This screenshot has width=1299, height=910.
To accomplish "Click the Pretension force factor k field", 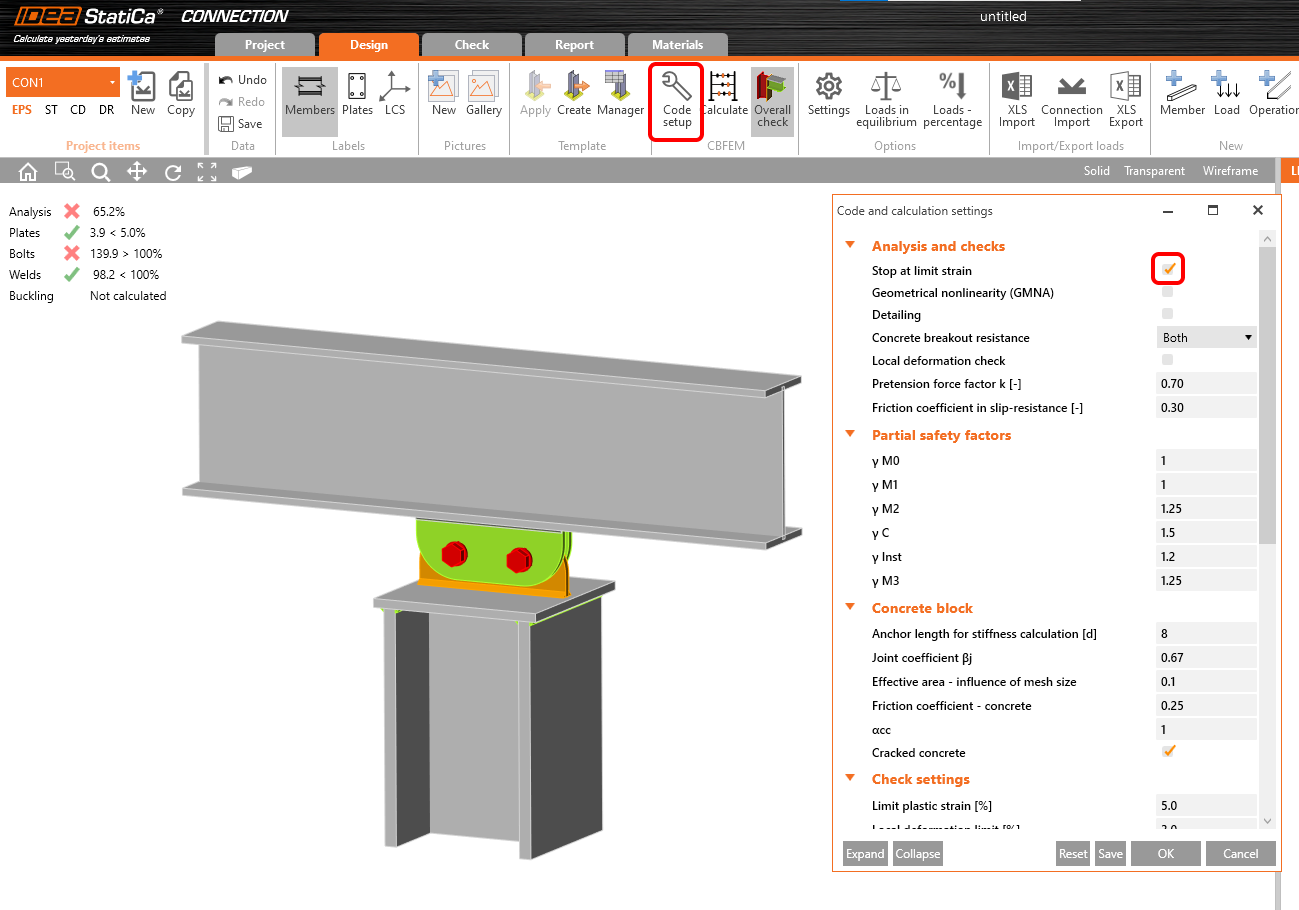I will click(x=1205, y=384).
